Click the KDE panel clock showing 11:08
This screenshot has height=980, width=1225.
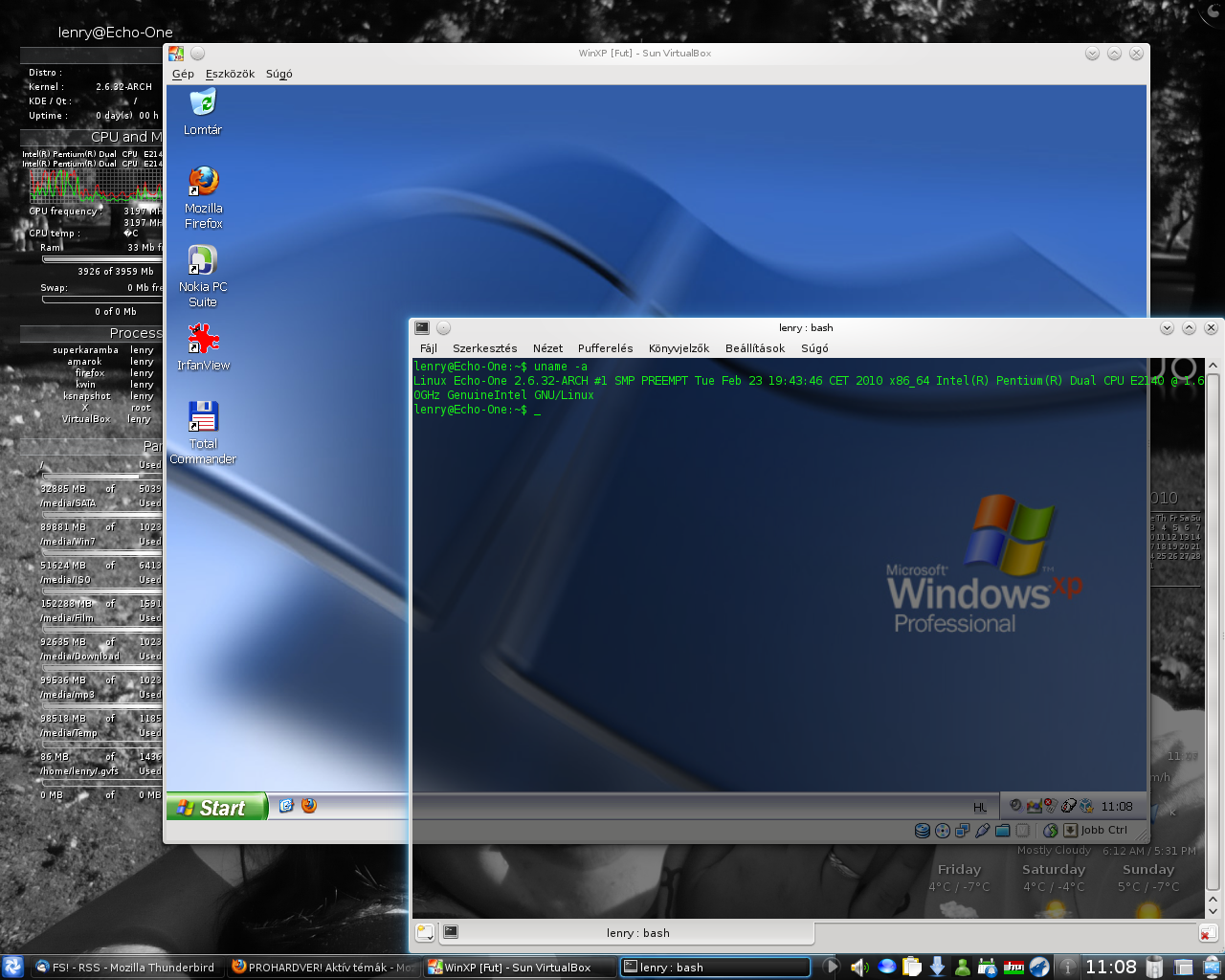[1110, 968]
